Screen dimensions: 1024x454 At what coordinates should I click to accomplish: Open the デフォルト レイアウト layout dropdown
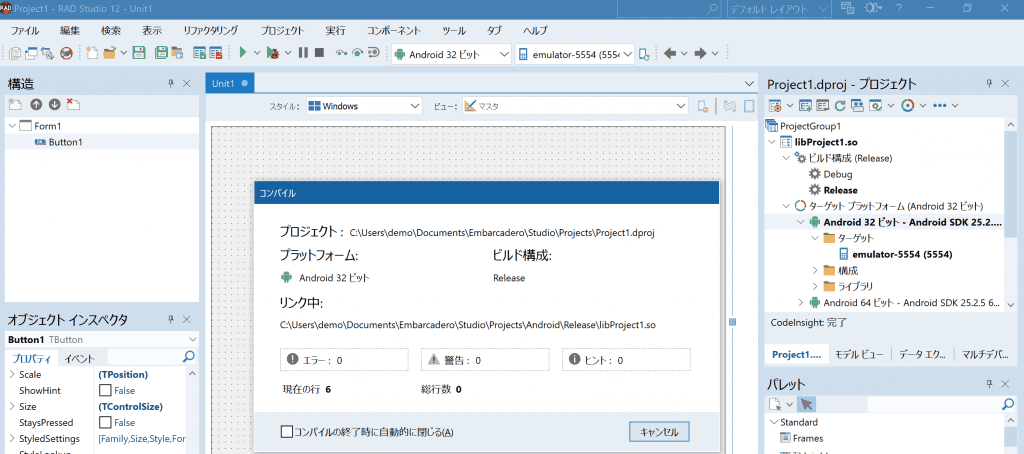coord(778,9)
